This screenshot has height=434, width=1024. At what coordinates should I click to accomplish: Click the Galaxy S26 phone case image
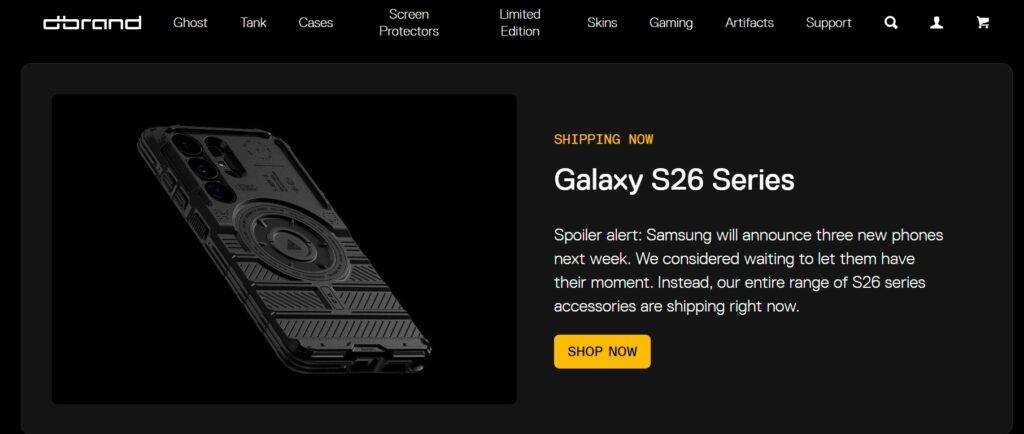(284, 249)
